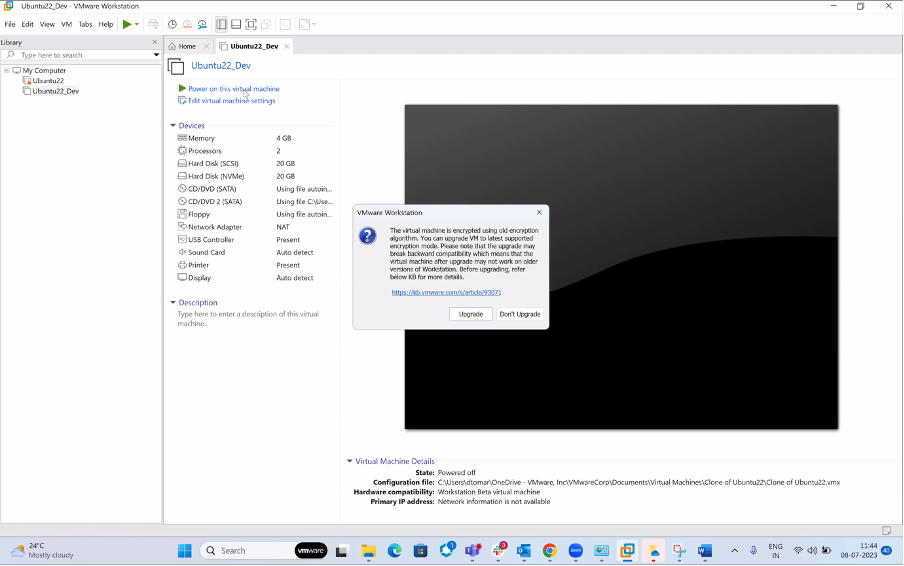Open the library search filter dropdown
The height and width of the screenshot is (566, 904).
pyautogui.click(x=156, y=55)
